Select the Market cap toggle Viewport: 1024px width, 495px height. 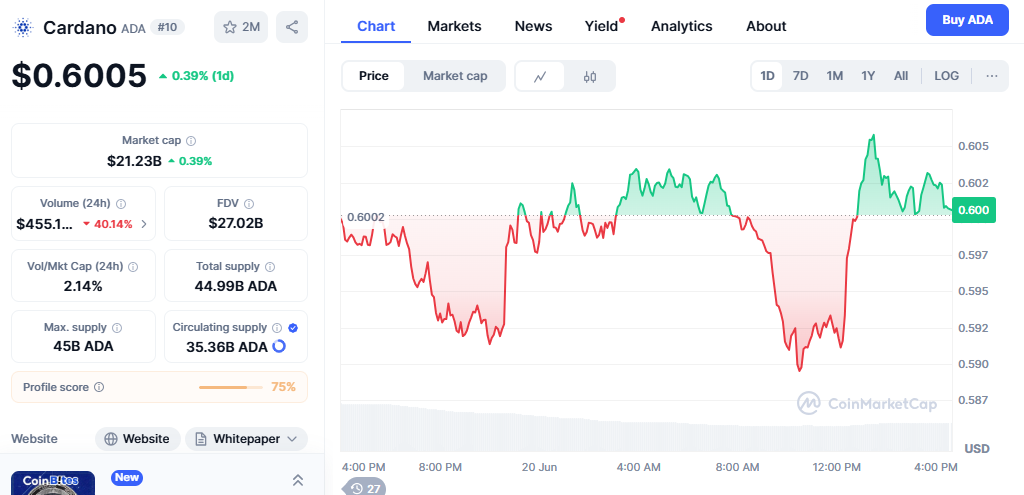tap(455, 76)
